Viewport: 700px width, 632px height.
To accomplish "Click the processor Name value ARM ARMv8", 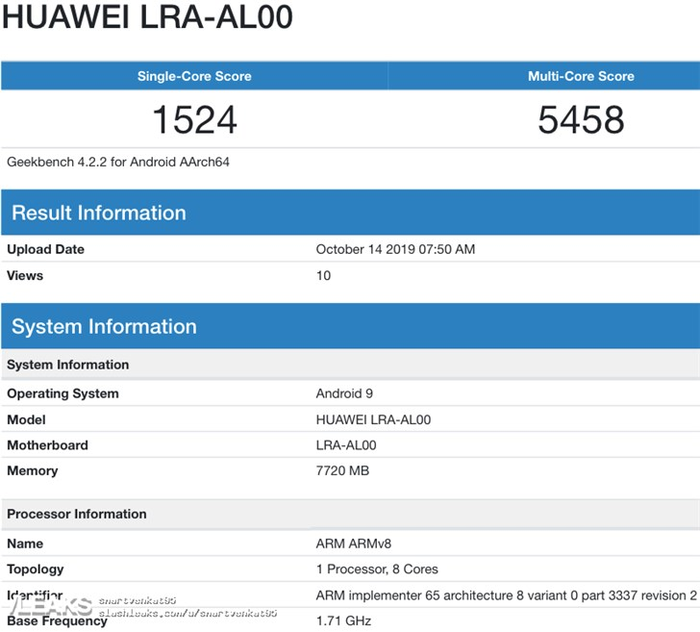I will tap(354, 544).
